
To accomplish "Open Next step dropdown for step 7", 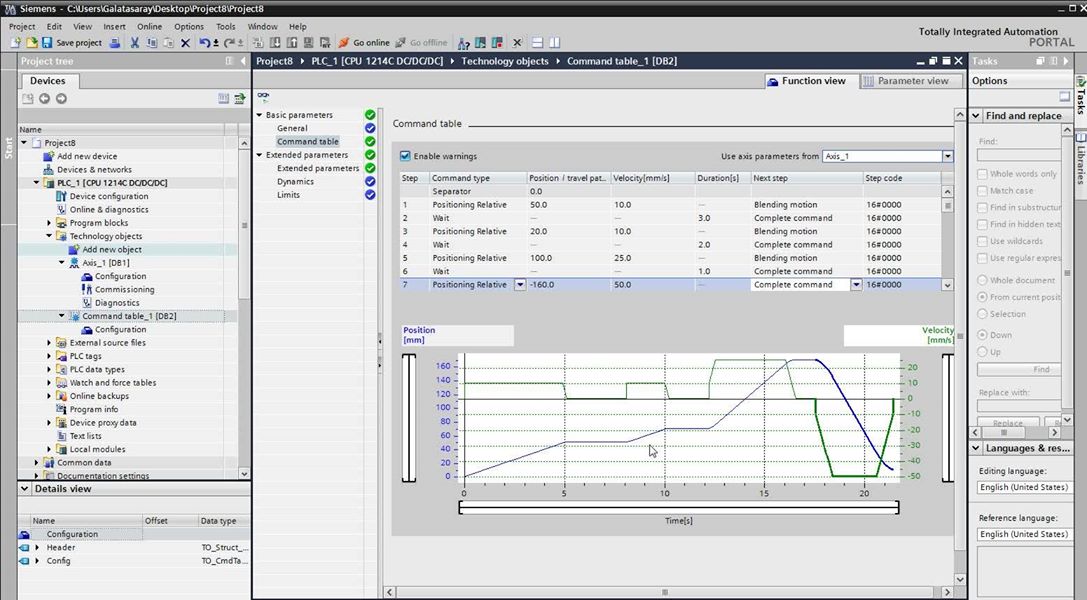I will tap(856, 285).
